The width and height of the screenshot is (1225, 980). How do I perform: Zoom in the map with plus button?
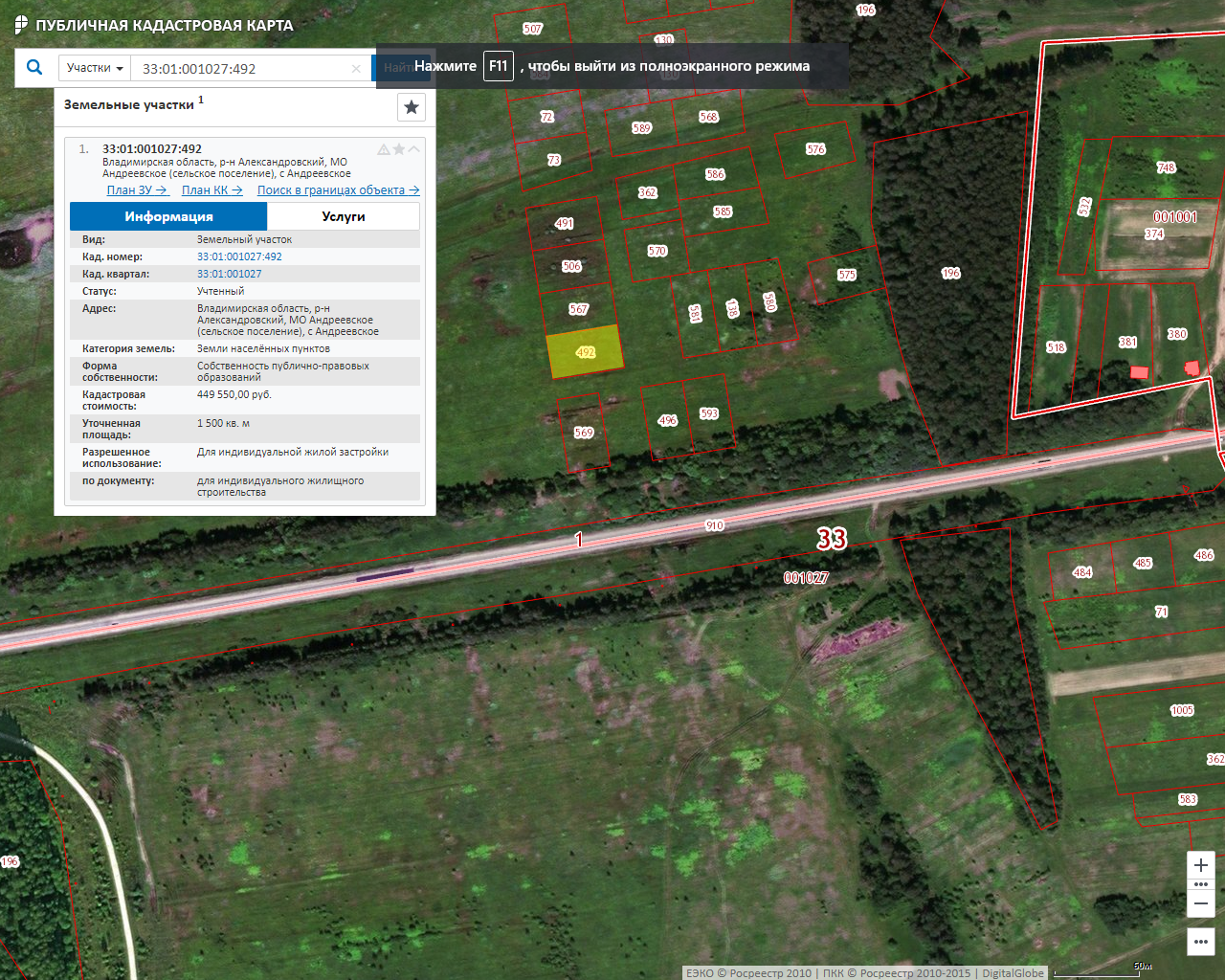click(x=1201, y=865)
